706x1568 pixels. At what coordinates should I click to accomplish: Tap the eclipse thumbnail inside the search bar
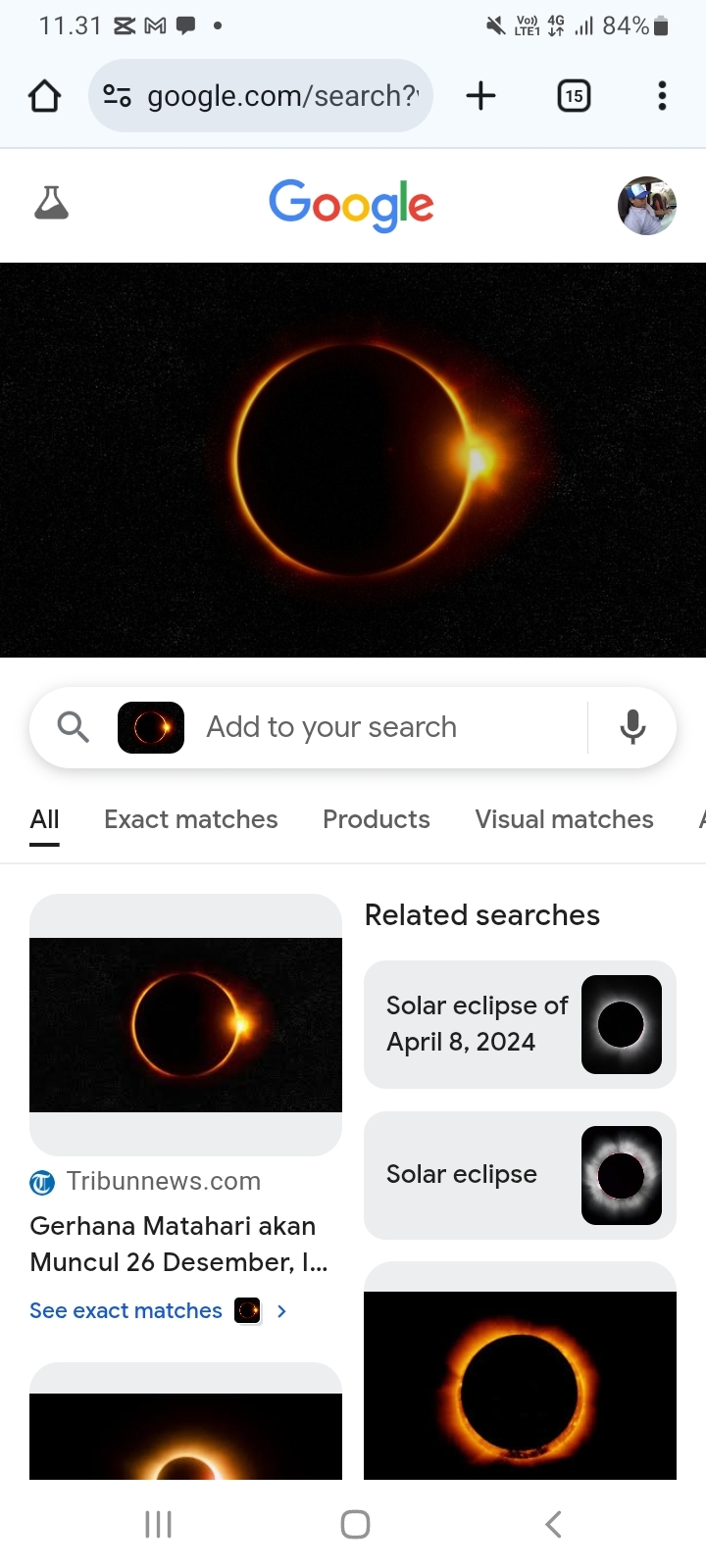[x=150, y=727]
